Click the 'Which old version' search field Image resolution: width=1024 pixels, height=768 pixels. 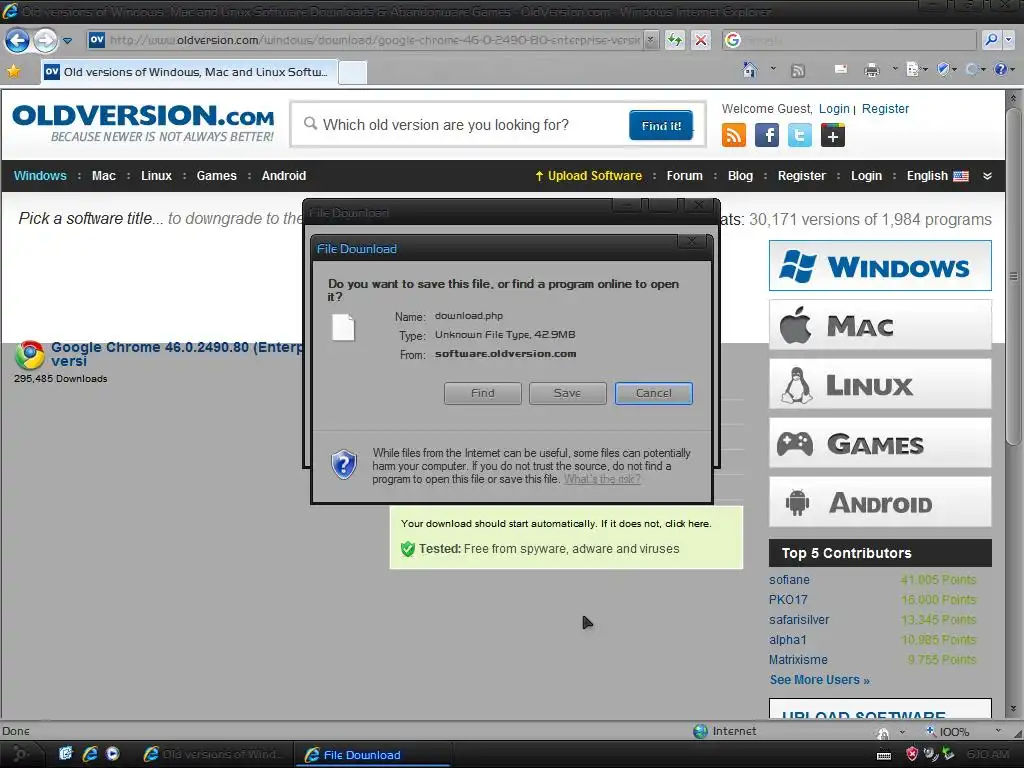pyautogui.click(x=457, y=125)
